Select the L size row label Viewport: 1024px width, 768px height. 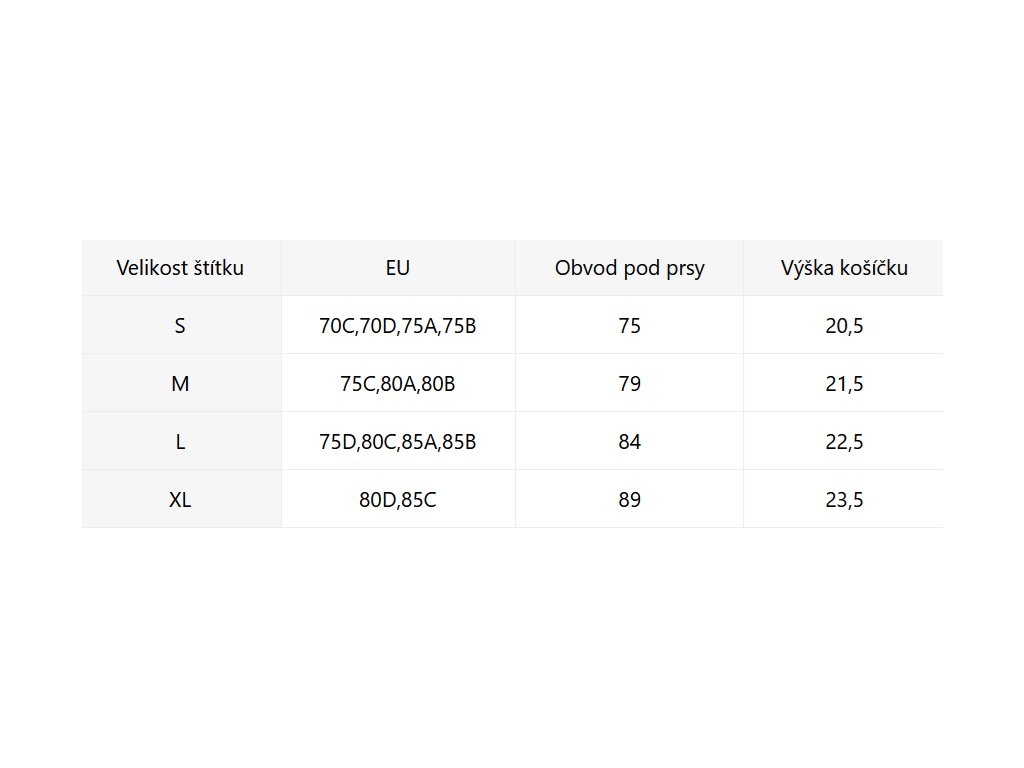[x=180, y=442]
